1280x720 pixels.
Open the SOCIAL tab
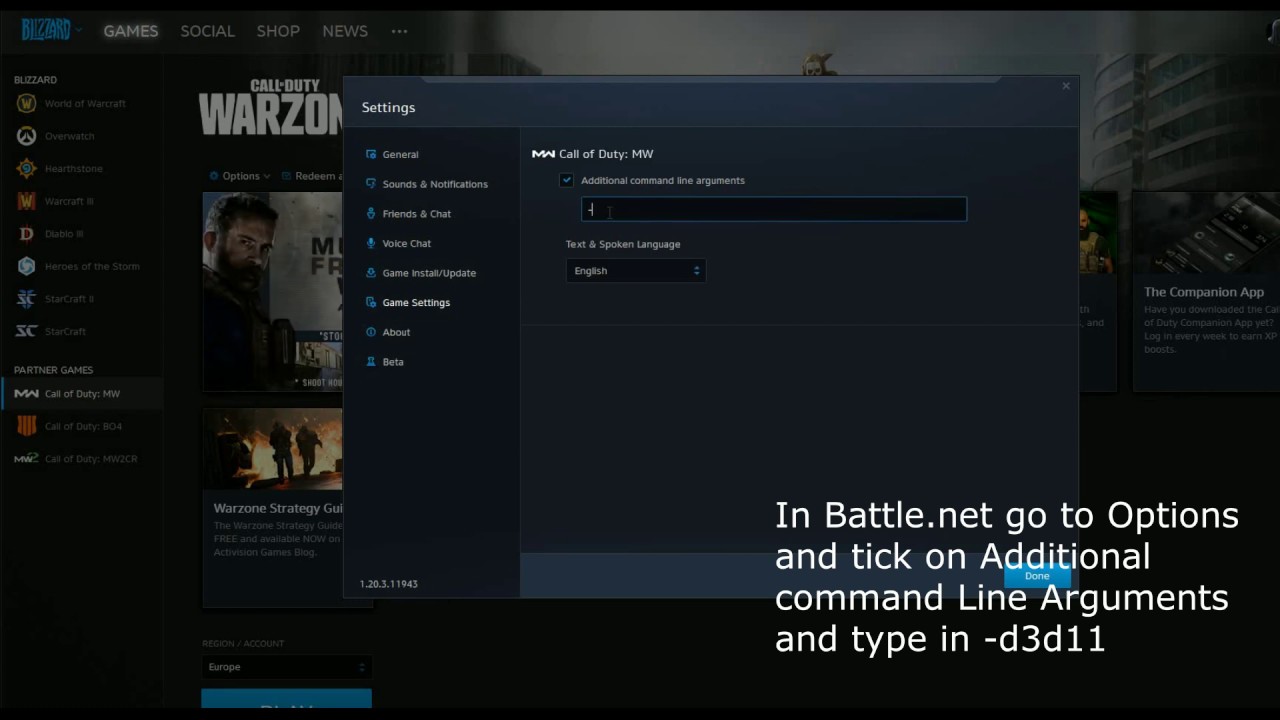coord(207,31)
